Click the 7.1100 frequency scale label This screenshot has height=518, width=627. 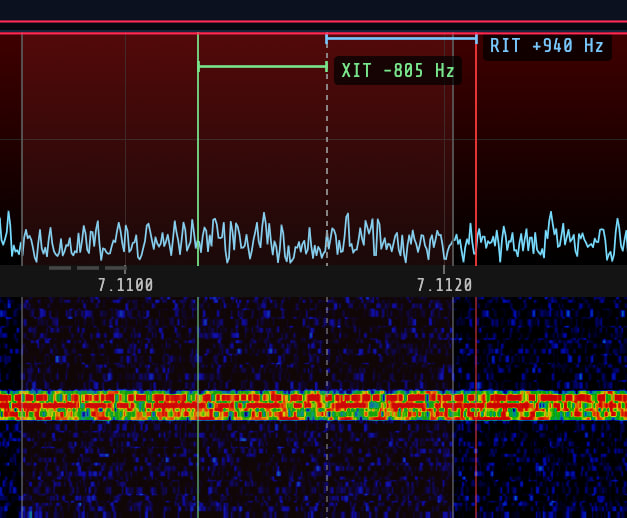click(126, 285)
